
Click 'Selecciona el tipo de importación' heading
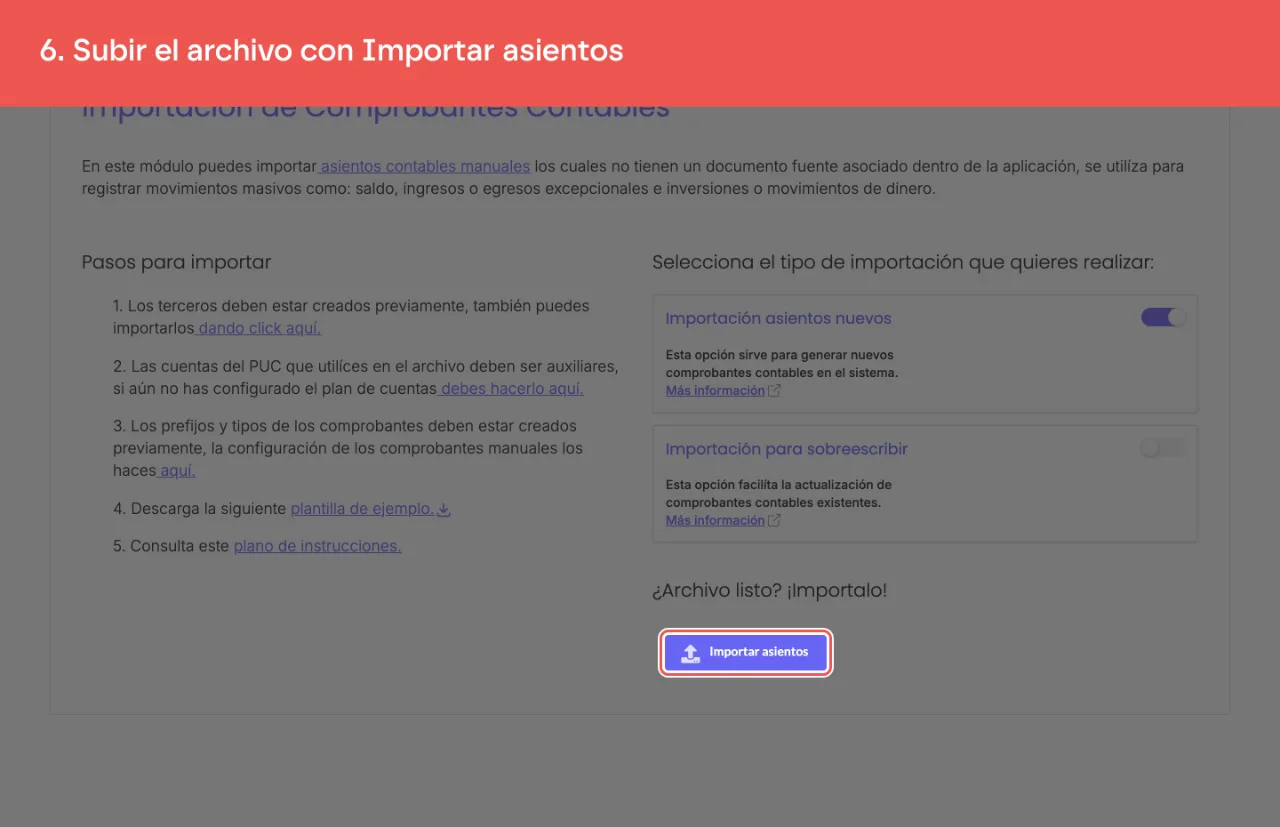(x=903, y=263)
